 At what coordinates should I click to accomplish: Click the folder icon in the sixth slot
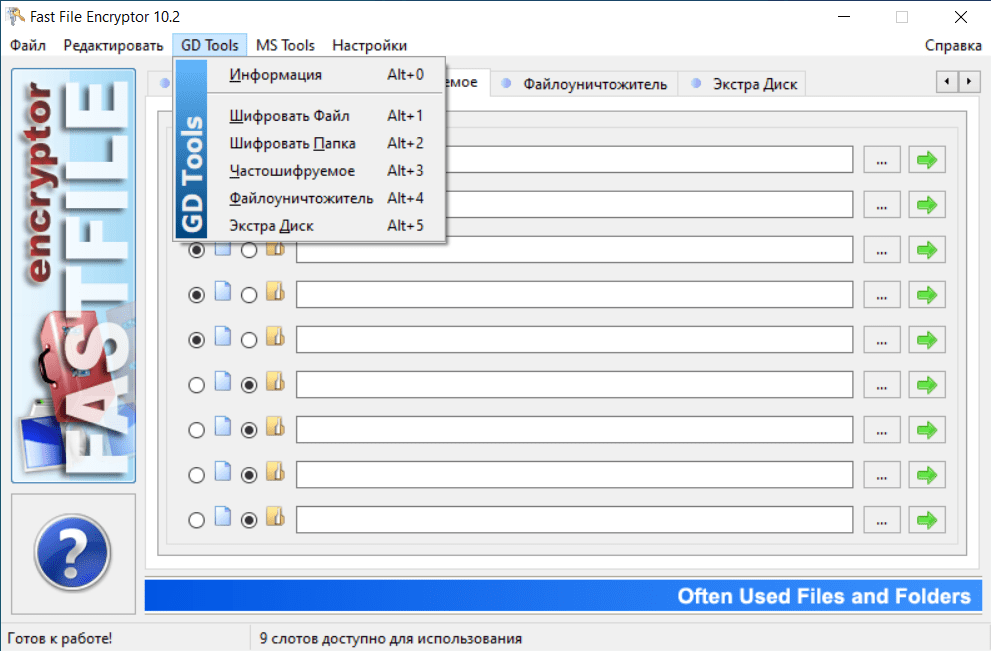click(275, 381)
